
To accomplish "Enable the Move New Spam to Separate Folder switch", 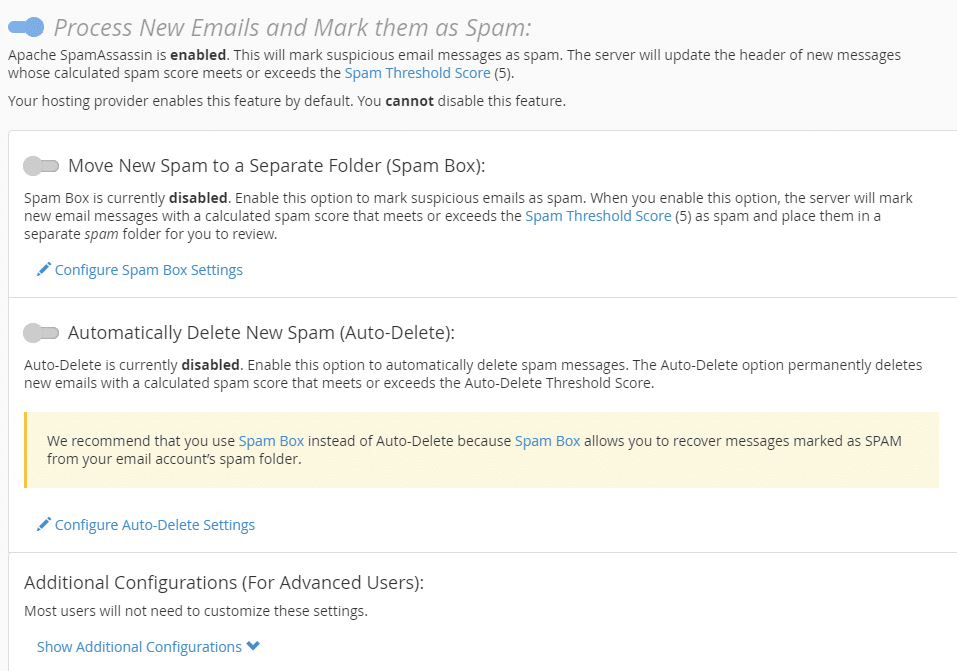I will [x=41, y=165].
